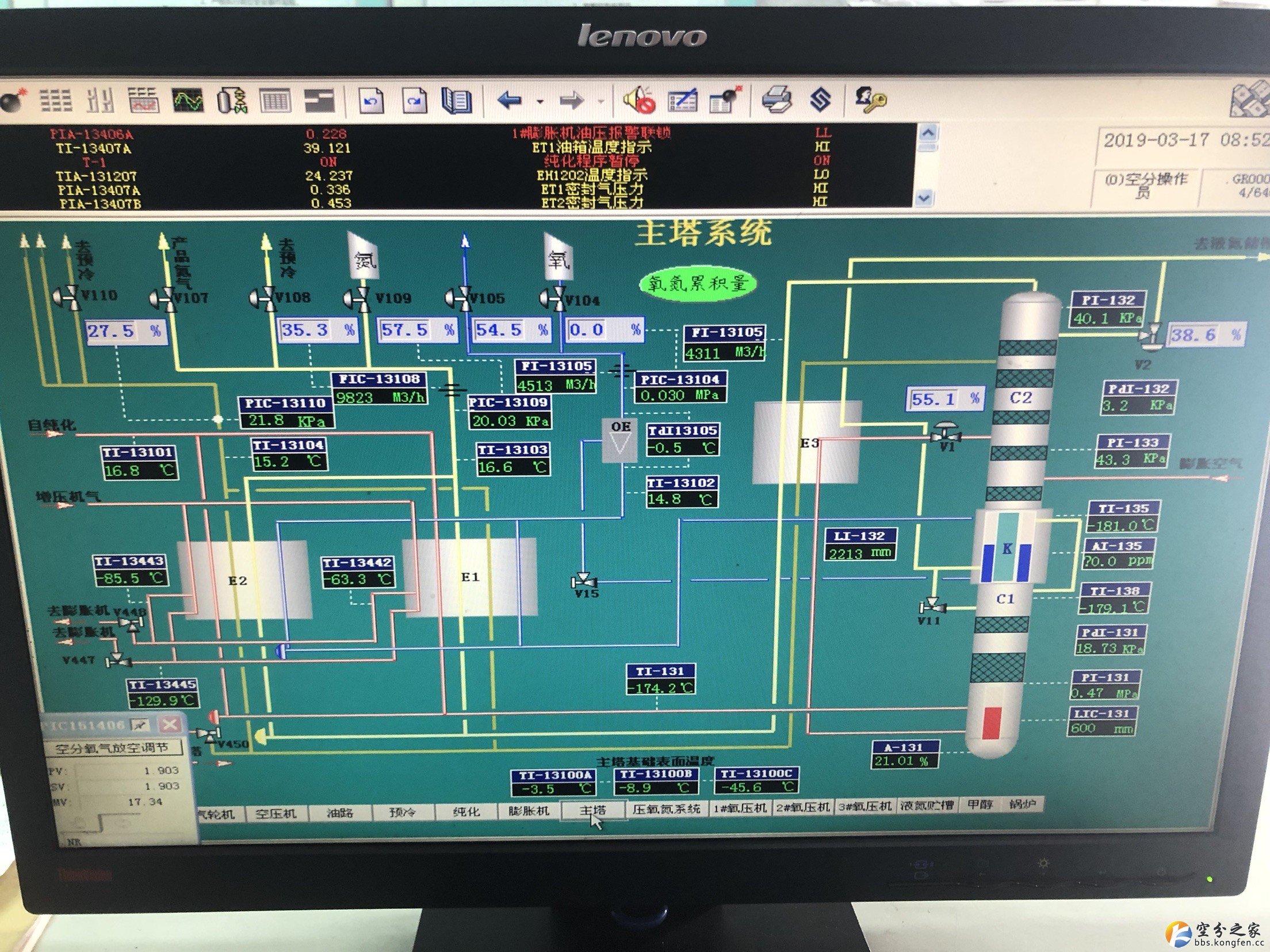Go to next page document icon
This screenshot has height=952, width=1270.
click(x=414, y=101)
